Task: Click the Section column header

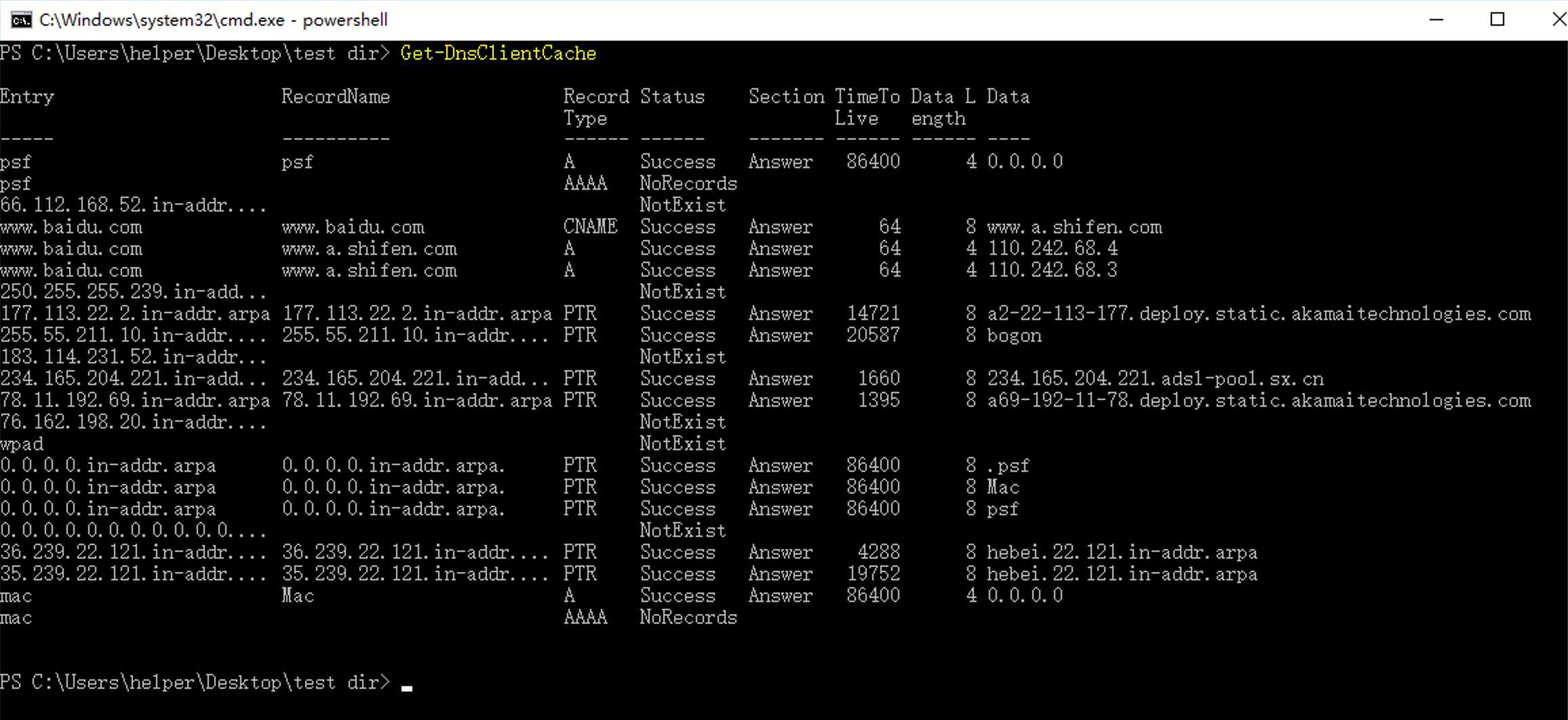Action: [x=786, y=97]
